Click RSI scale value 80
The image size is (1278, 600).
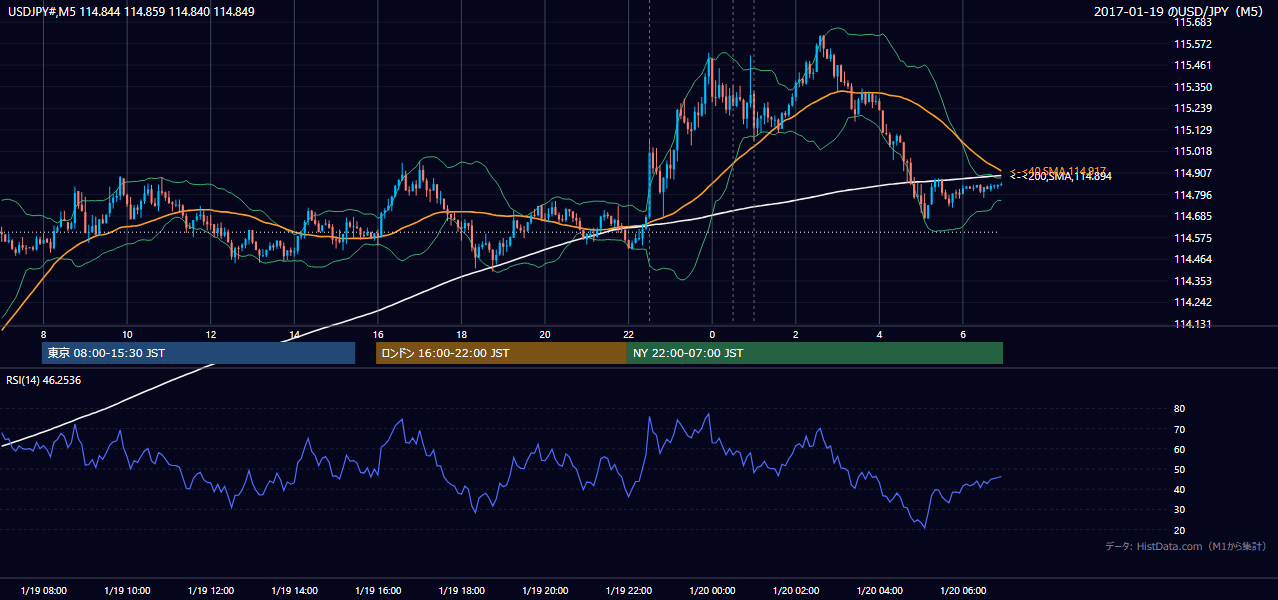pyautogui.click(x=1179, y=409)
